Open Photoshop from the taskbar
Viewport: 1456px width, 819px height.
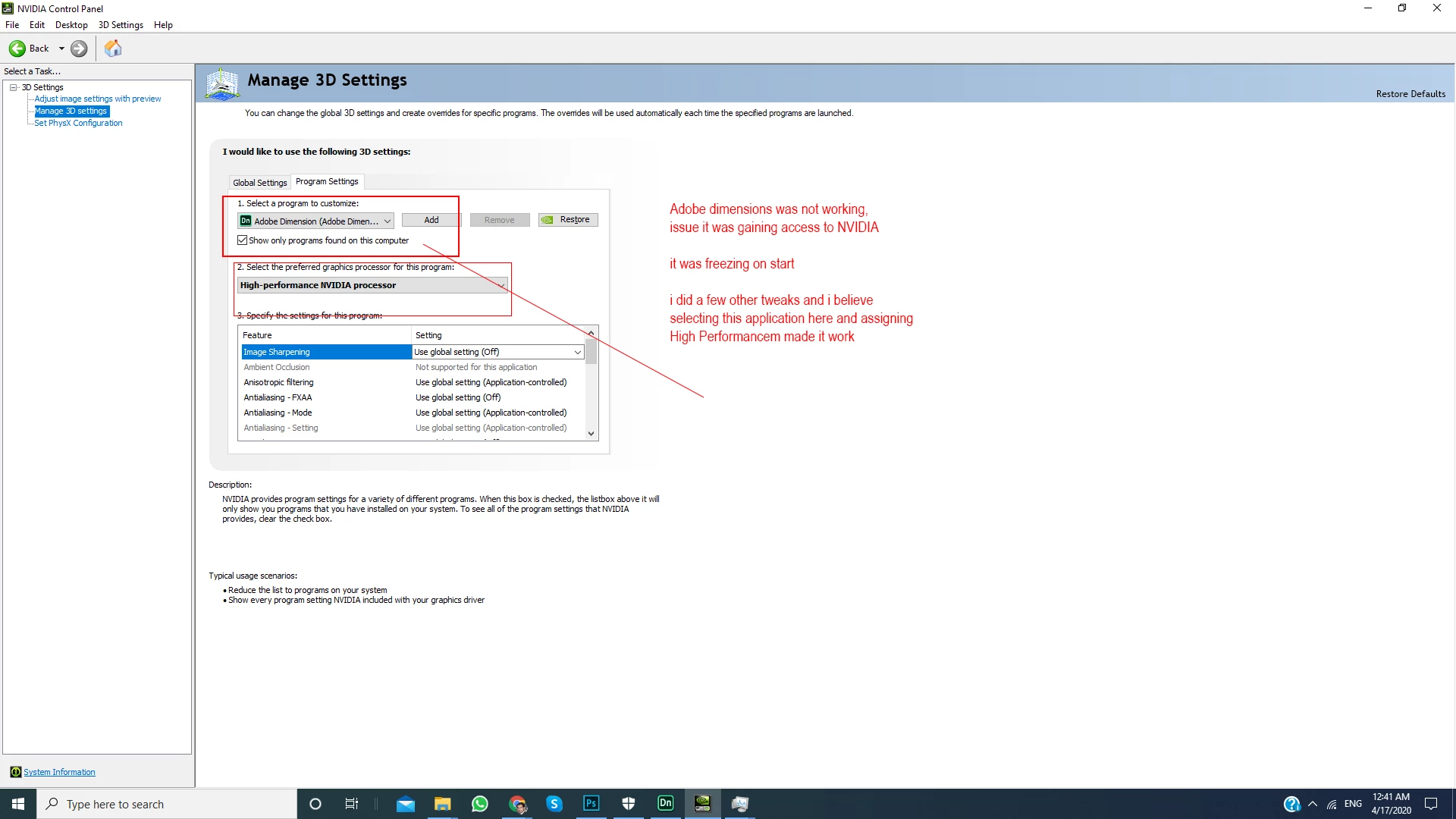coord(591,803)
